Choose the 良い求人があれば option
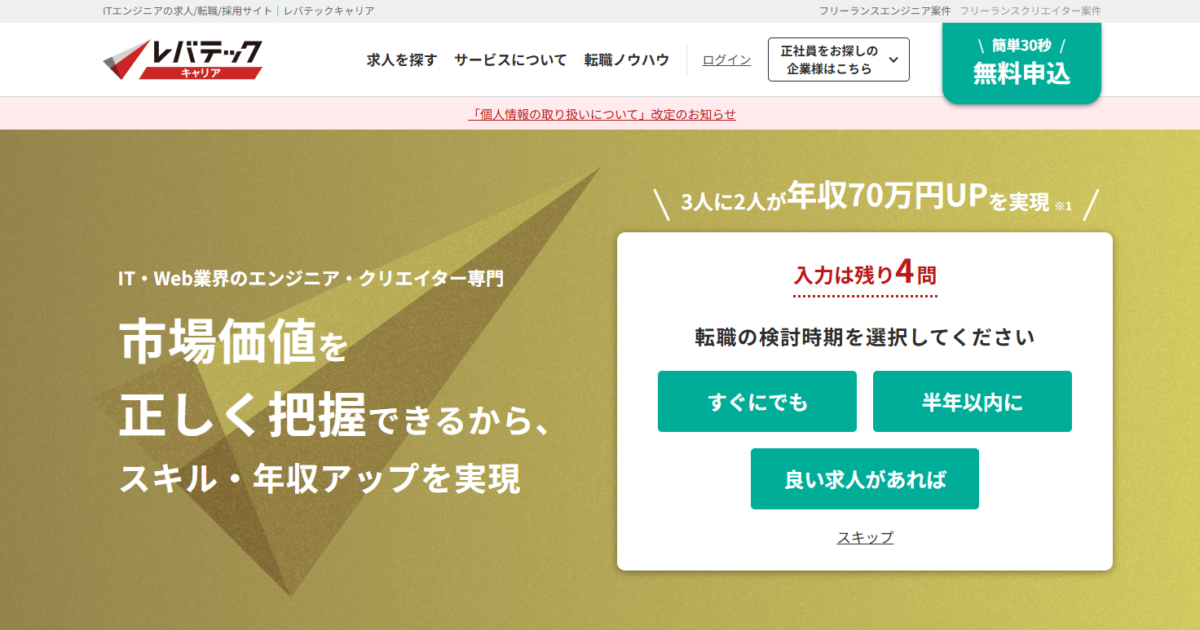1200x630 pixels. coord(864,479)
